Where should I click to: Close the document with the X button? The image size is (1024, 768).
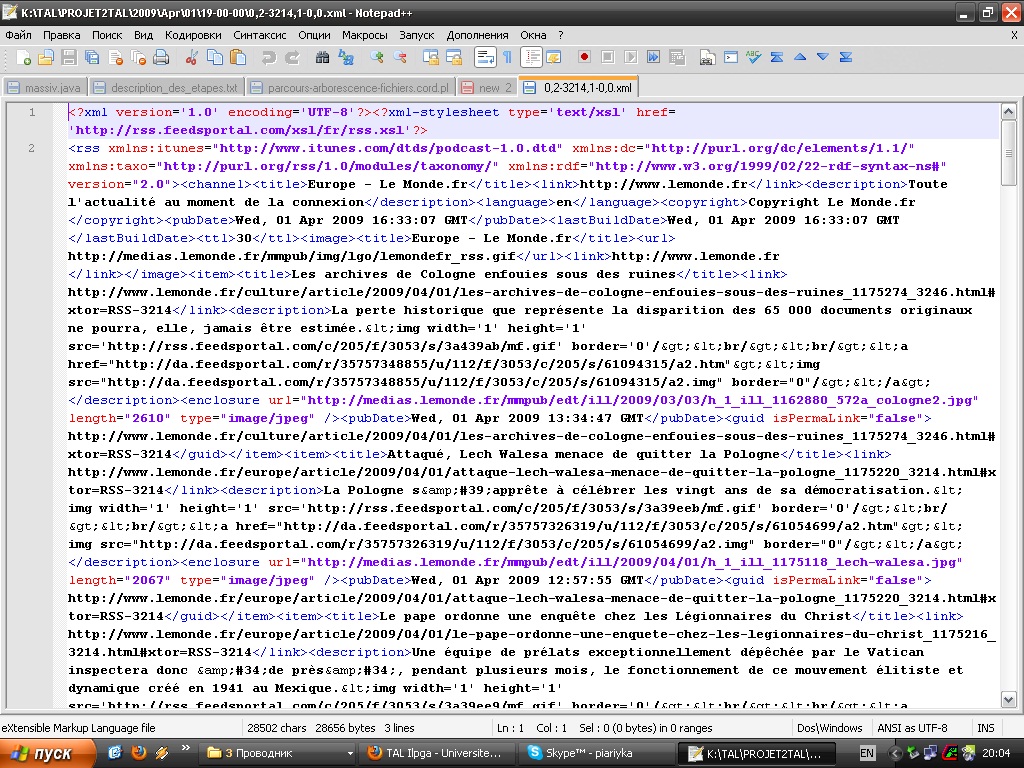(x=1014, y=35)
